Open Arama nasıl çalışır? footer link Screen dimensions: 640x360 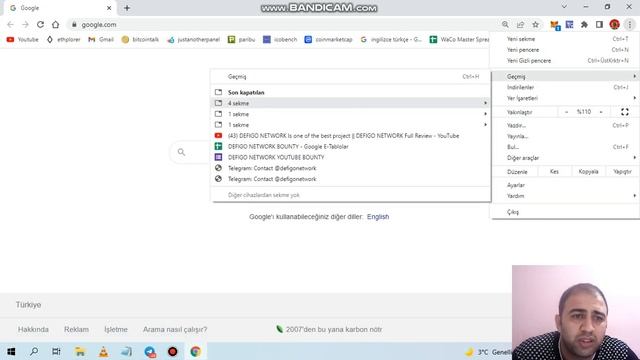coord(175,329)
